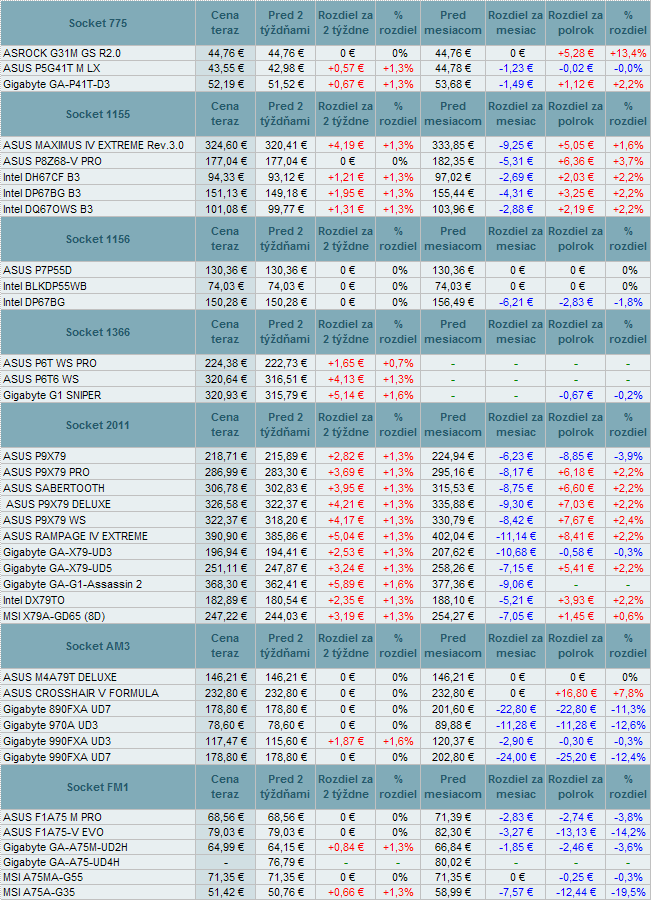
Task: Click the Socket 2011 section header
Action: click(98, 425)
